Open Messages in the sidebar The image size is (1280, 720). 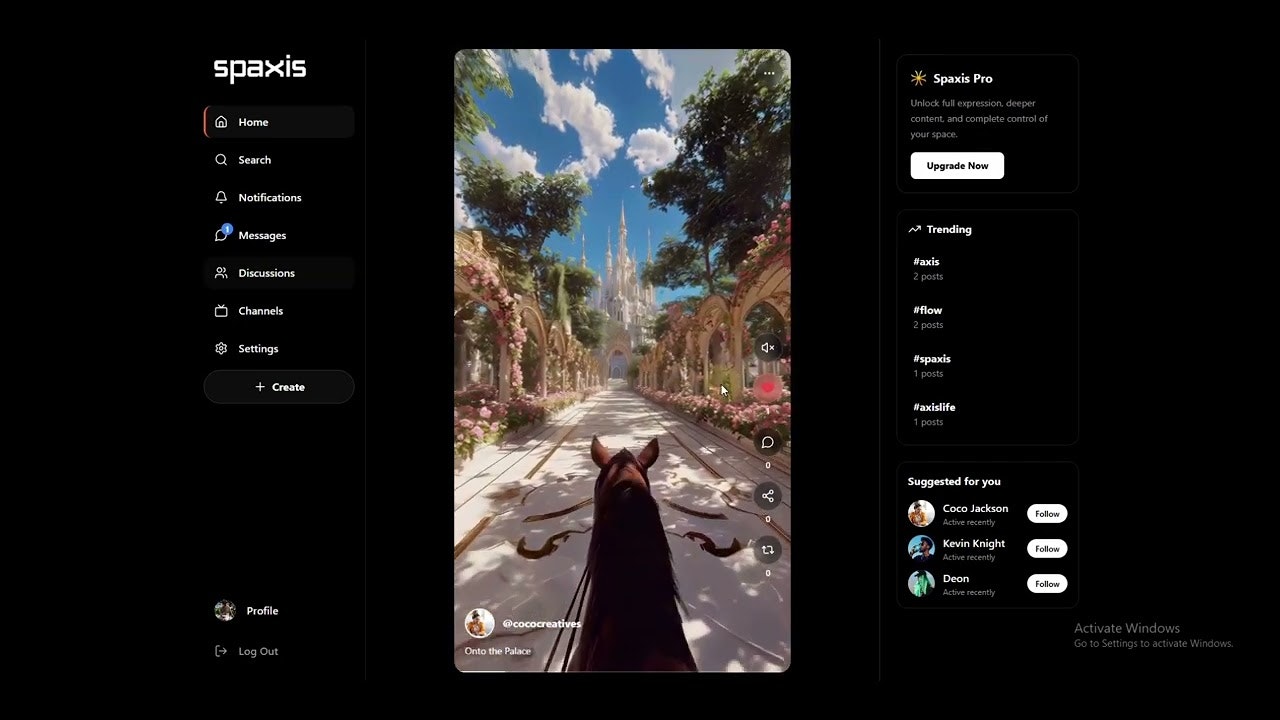point(279,235)
